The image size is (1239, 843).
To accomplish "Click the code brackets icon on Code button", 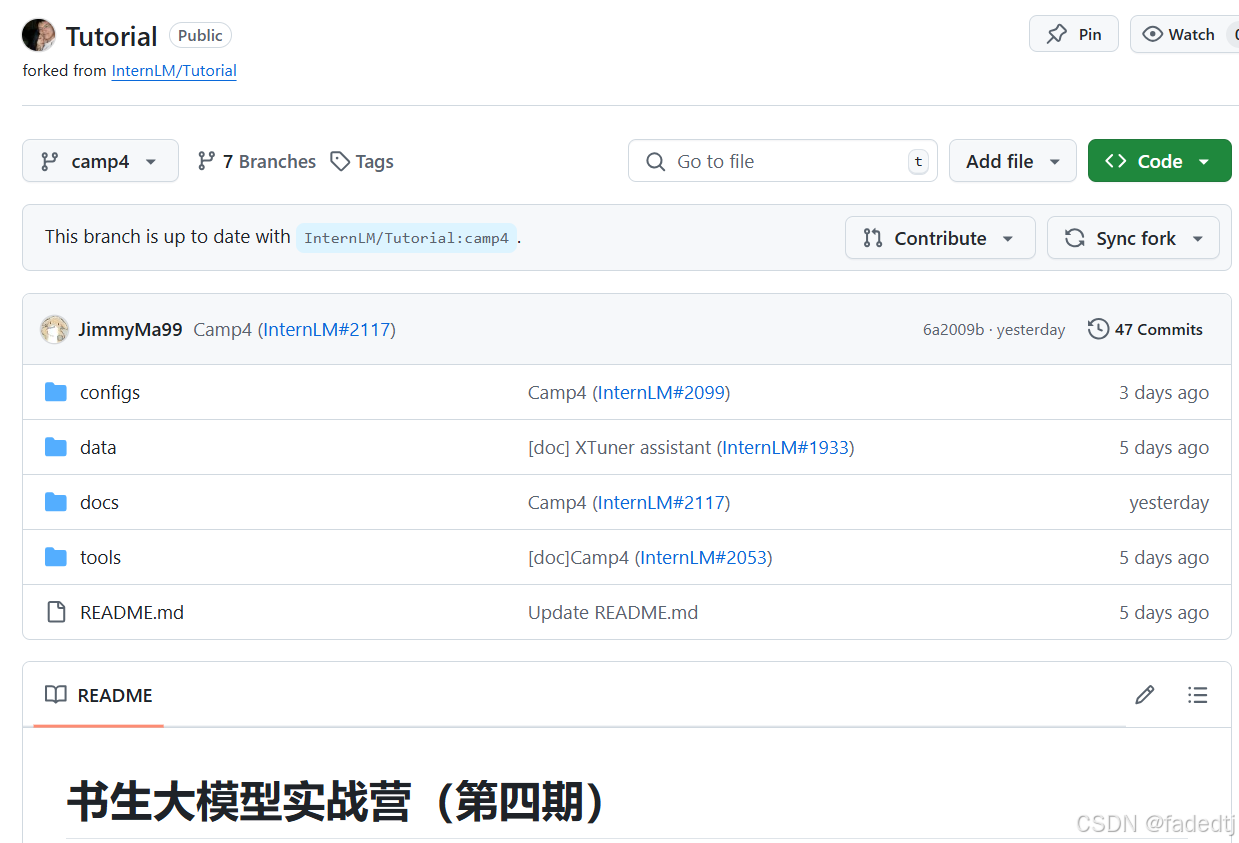I will pos(1116,161).
